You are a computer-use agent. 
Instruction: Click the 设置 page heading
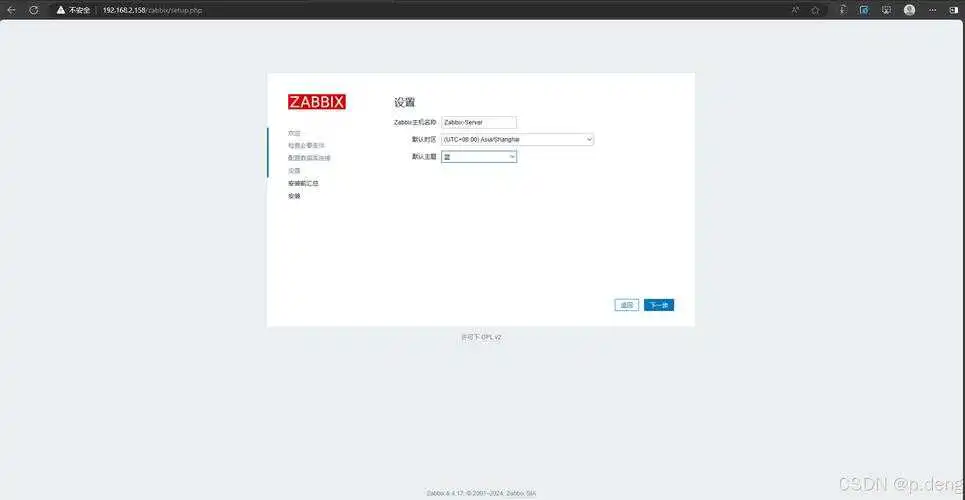404,102
